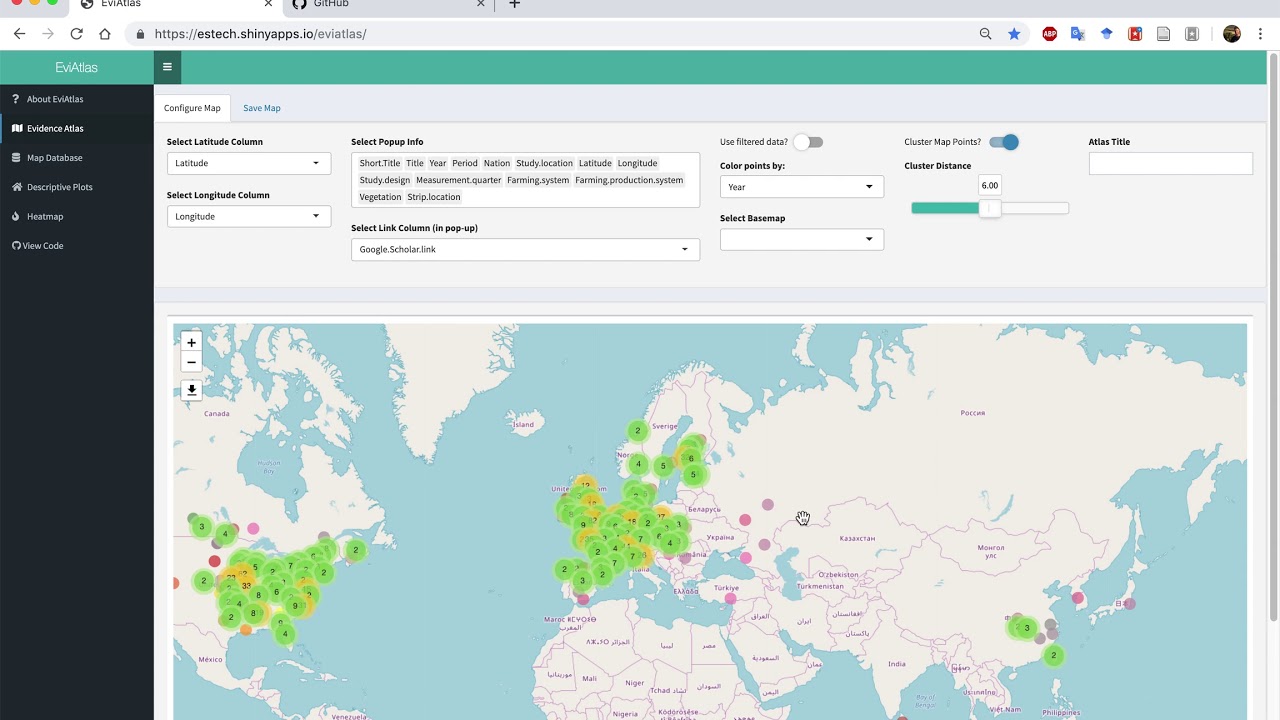Click the Vegetation popup tag
The width and height of the screenshot is (1280, 720).
tap(380, 197)
